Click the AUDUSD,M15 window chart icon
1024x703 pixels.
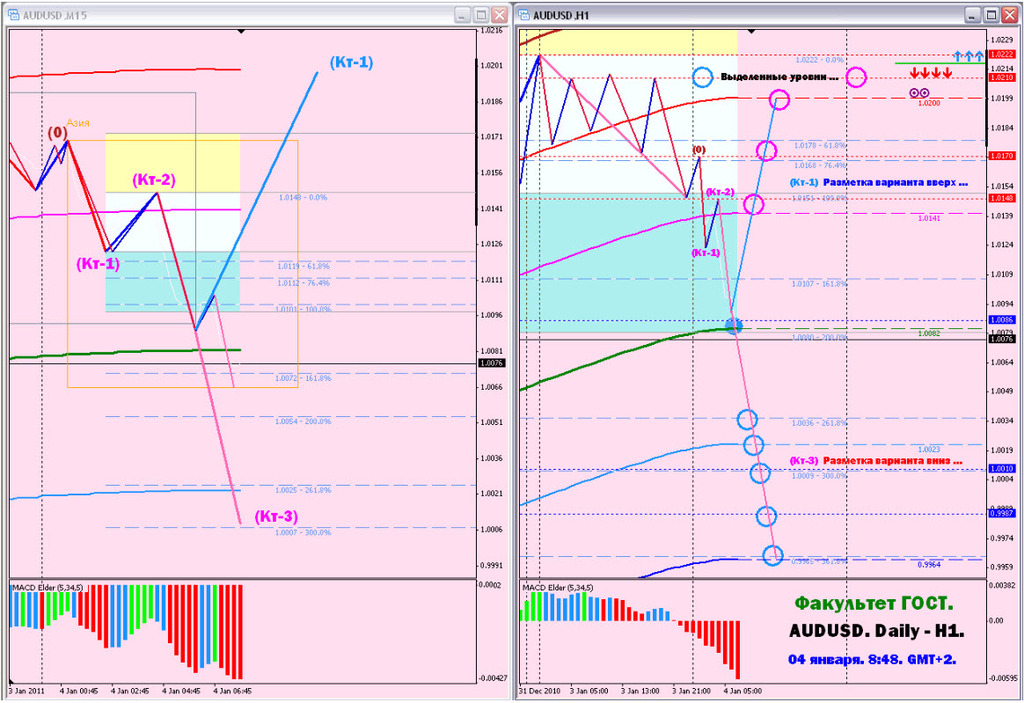click(13, 14)
